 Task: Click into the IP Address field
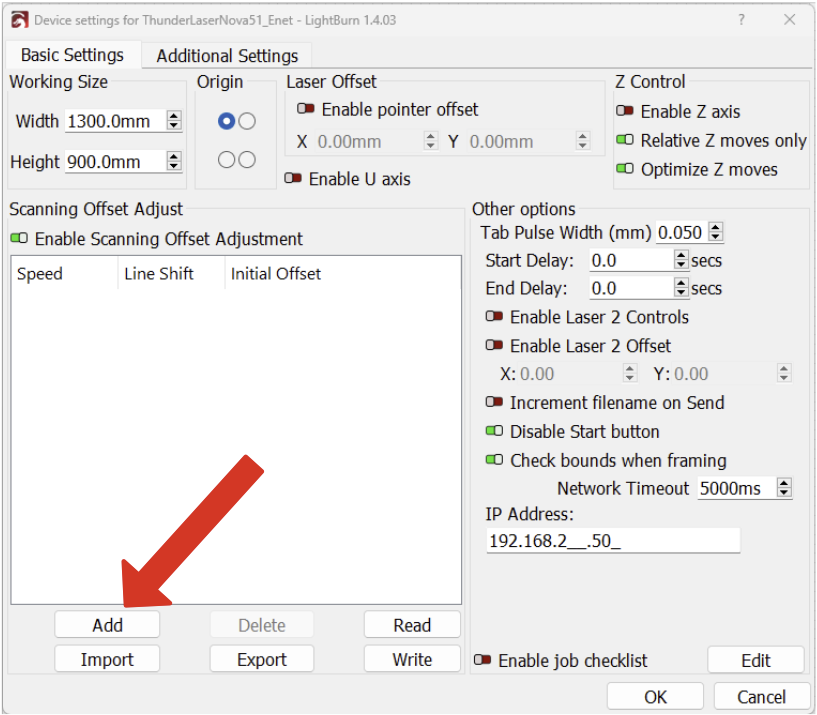click(x=612, y=542)
